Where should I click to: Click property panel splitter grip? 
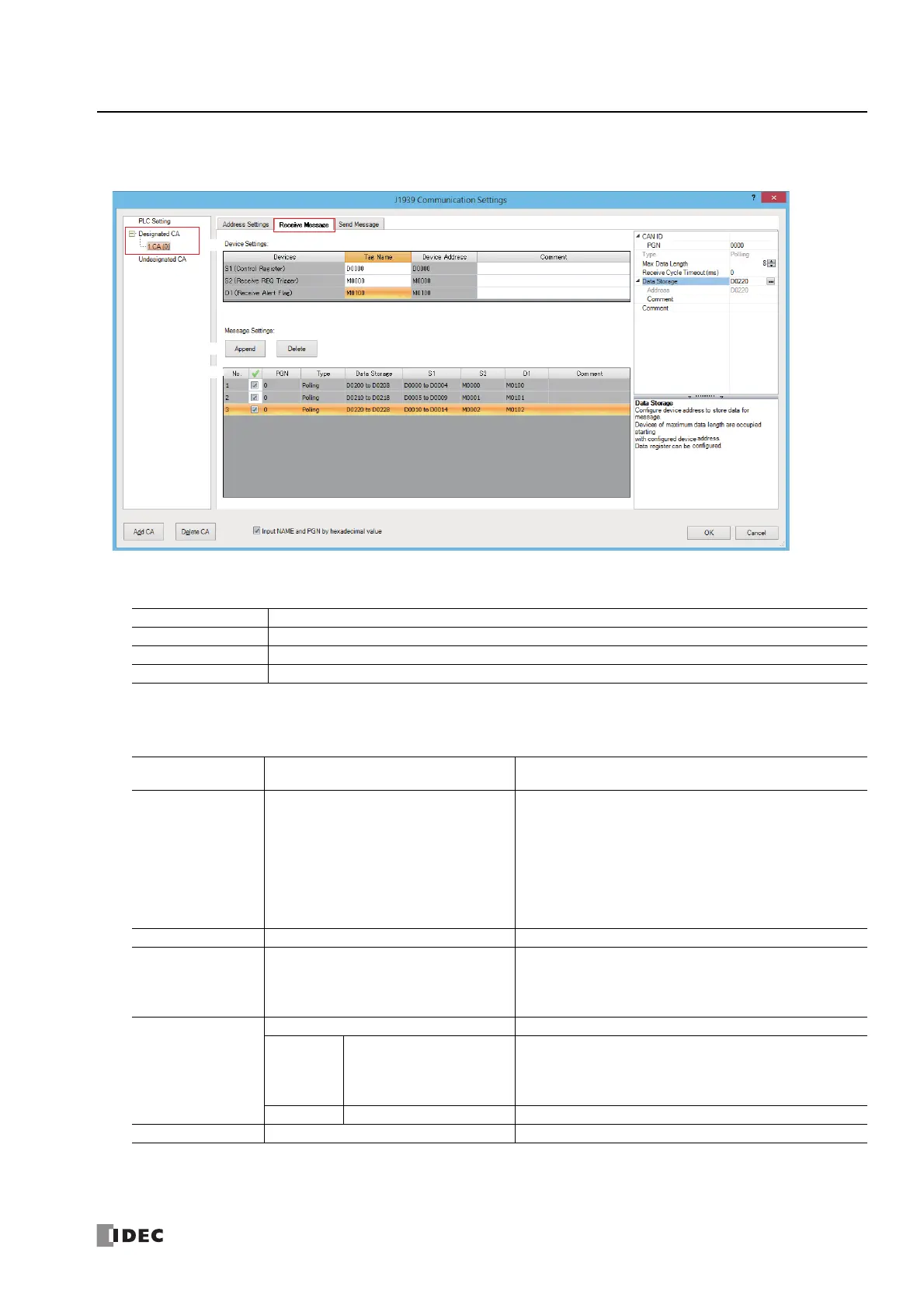(706, 396)
